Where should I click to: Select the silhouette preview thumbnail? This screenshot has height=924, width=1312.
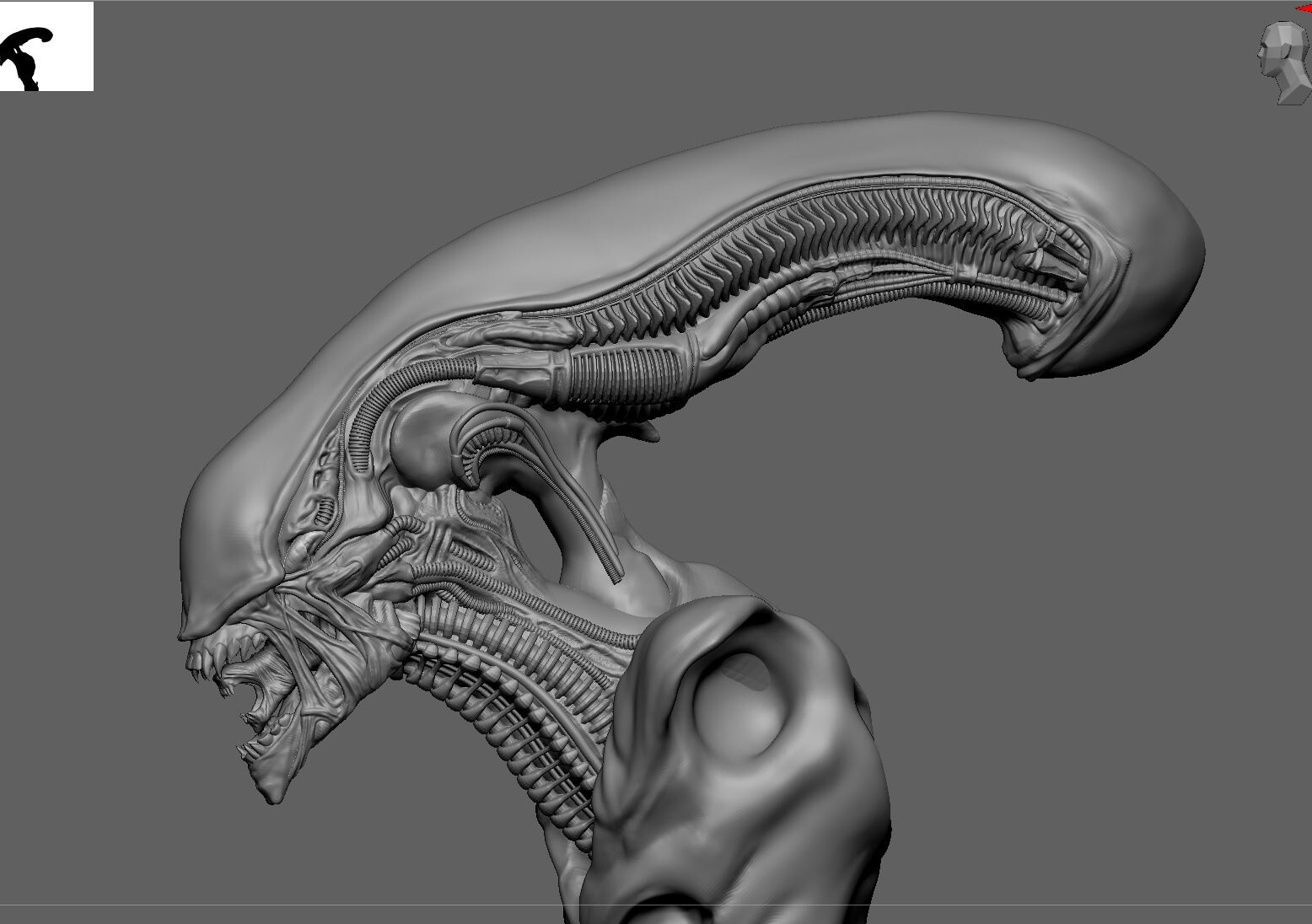click(46, 46)
